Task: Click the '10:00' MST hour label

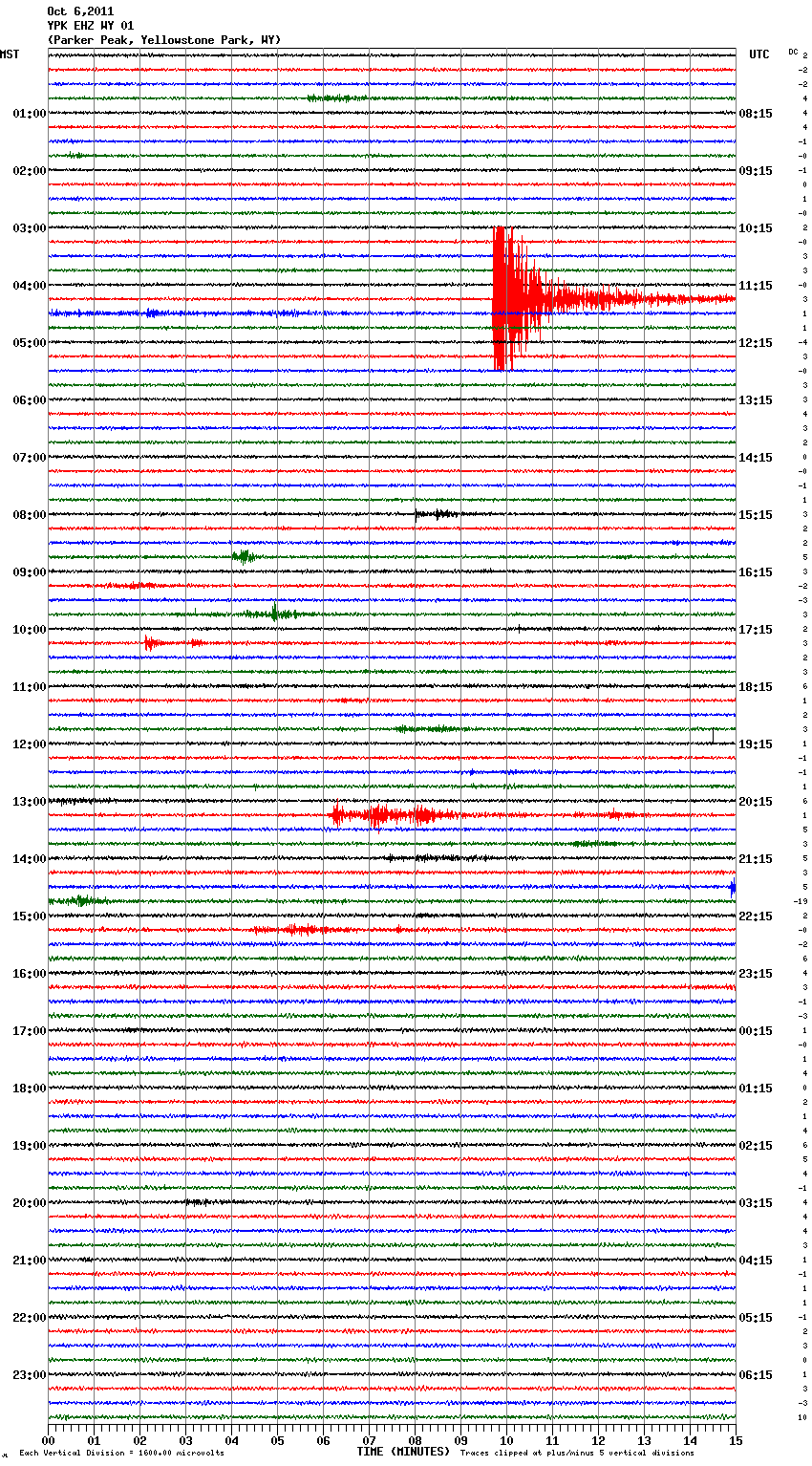Action: [30, 630]
